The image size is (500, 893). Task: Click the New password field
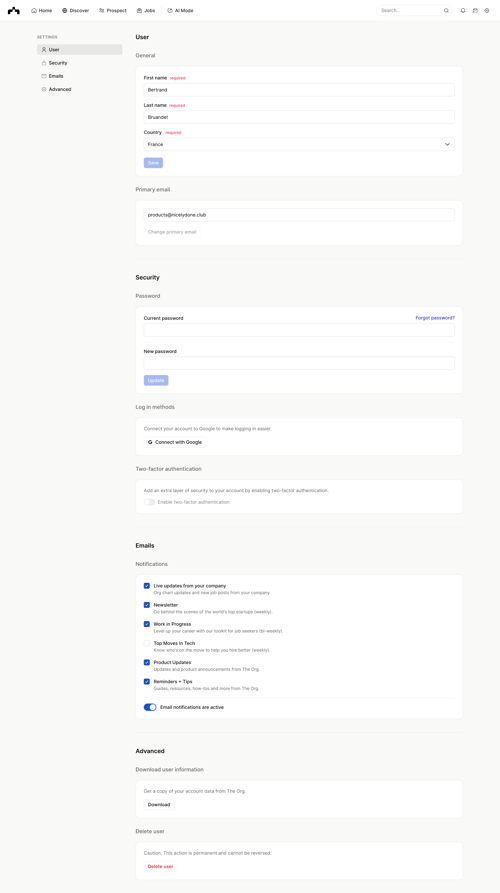click(x=299, y=363)
